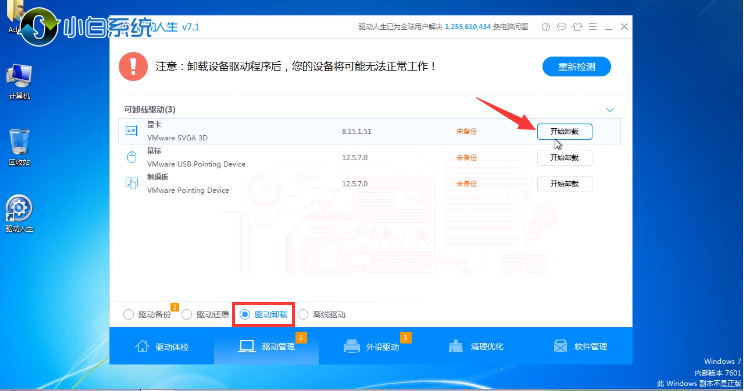Click the orange badge on 外设驱动 tab

pos(405,337)
